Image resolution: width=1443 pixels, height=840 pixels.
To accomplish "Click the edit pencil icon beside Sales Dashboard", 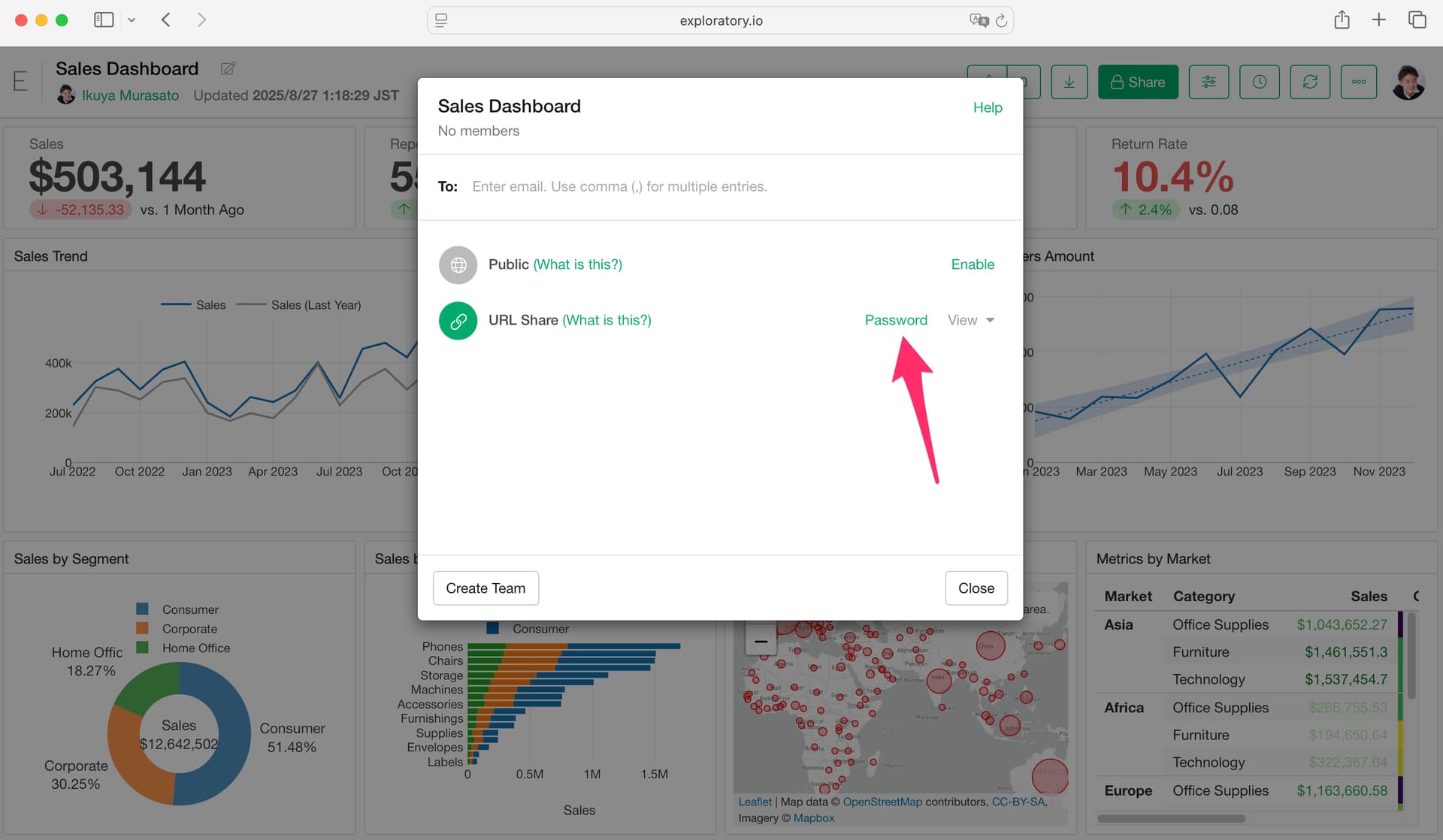I will (228, 68).
